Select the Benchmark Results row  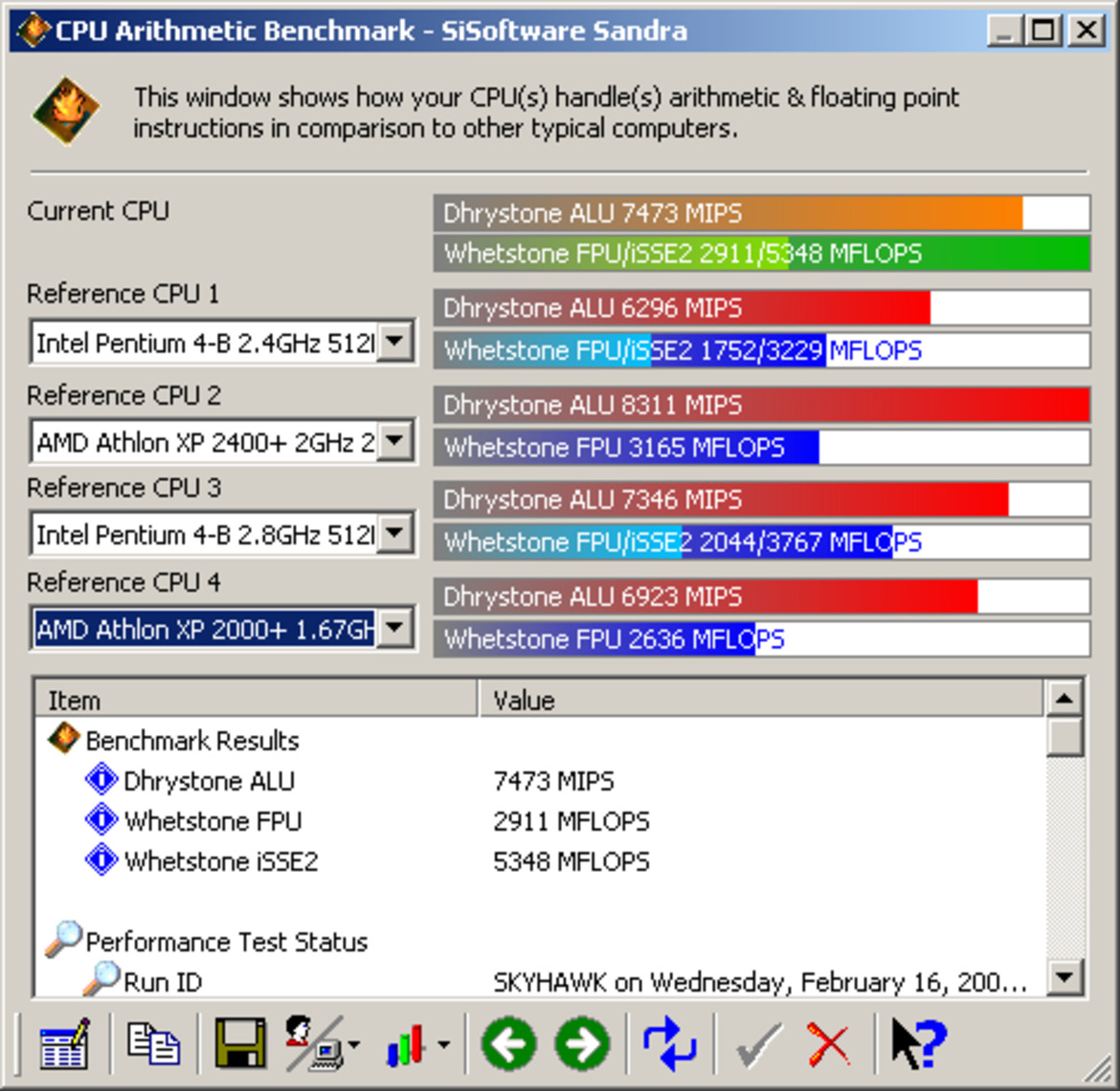(x=541, y=740)
